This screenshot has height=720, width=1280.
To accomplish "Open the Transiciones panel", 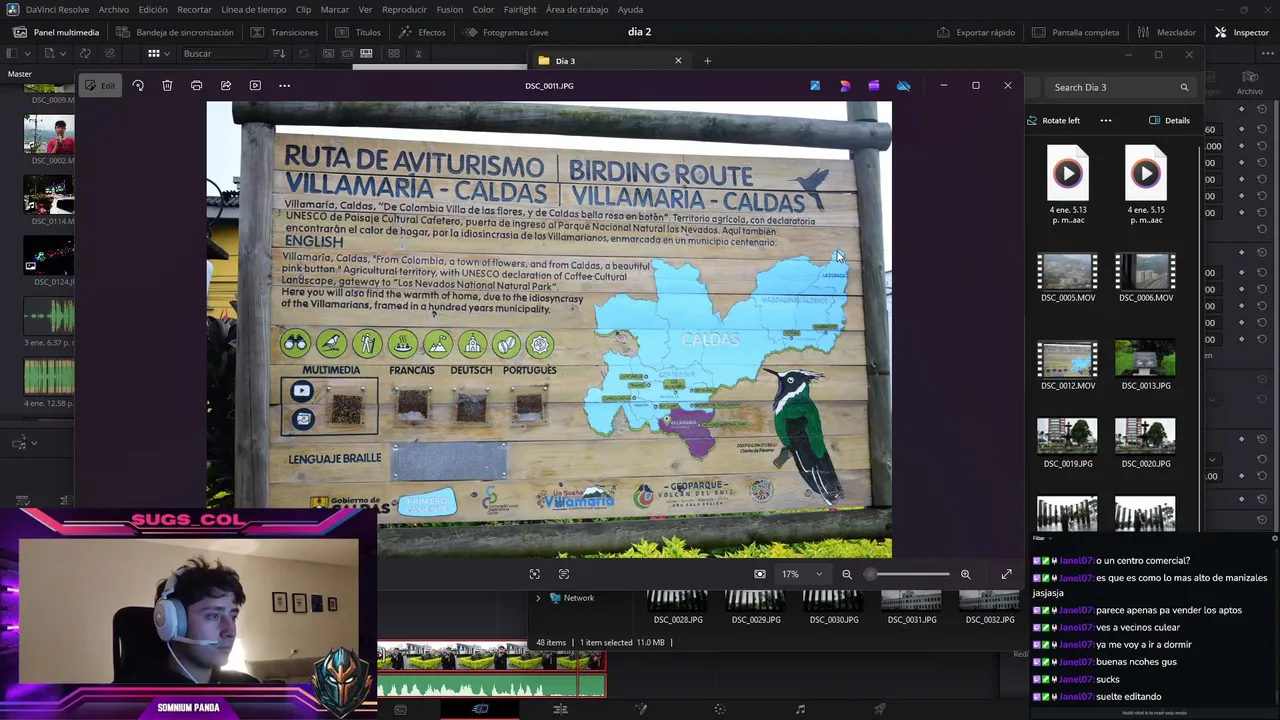I will [284, 32].
